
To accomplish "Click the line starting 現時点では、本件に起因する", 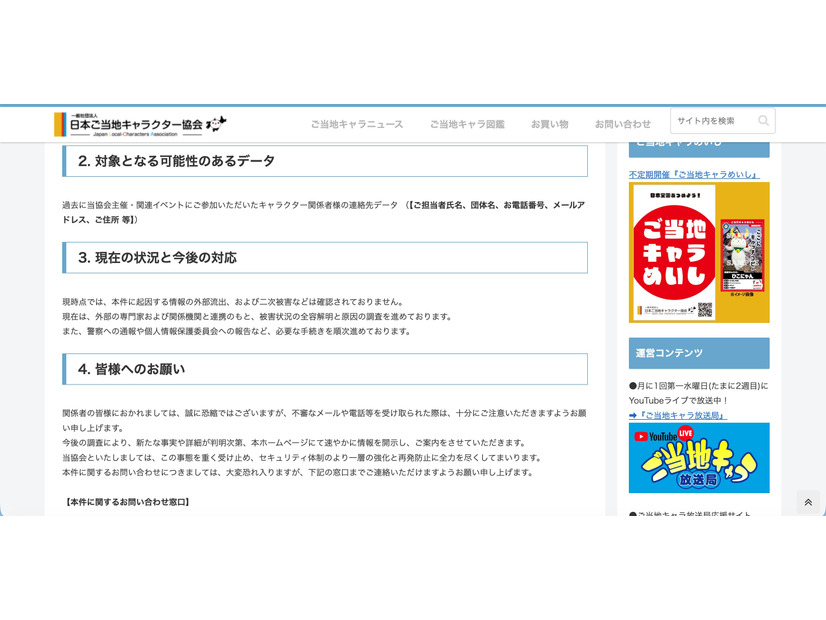I will 234,302.
